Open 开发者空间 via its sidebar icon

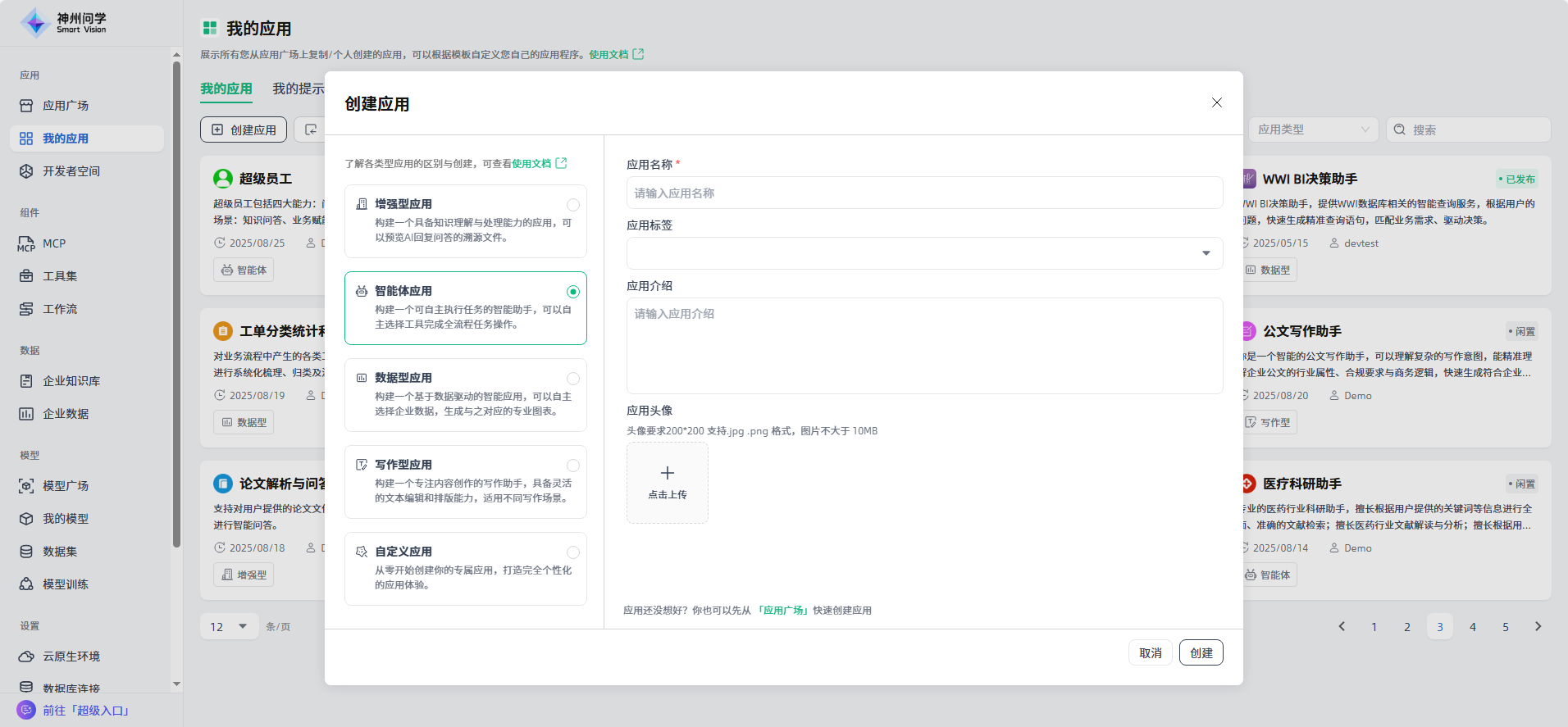click(x=26, y=171)
